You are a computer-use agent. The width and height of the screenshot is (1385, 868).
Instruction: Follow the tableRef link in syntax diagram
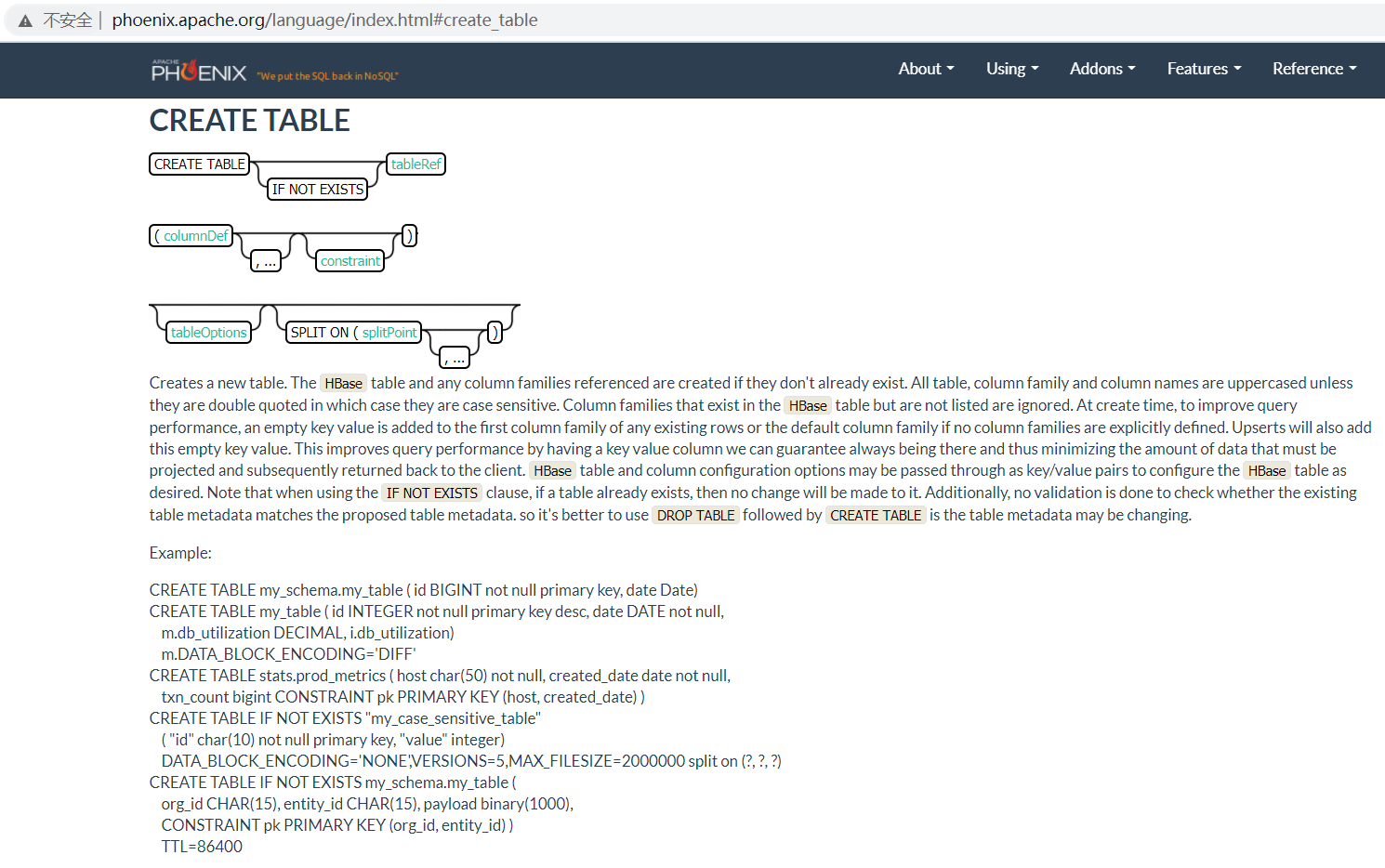pyautogui.click(x=415, y=164)
